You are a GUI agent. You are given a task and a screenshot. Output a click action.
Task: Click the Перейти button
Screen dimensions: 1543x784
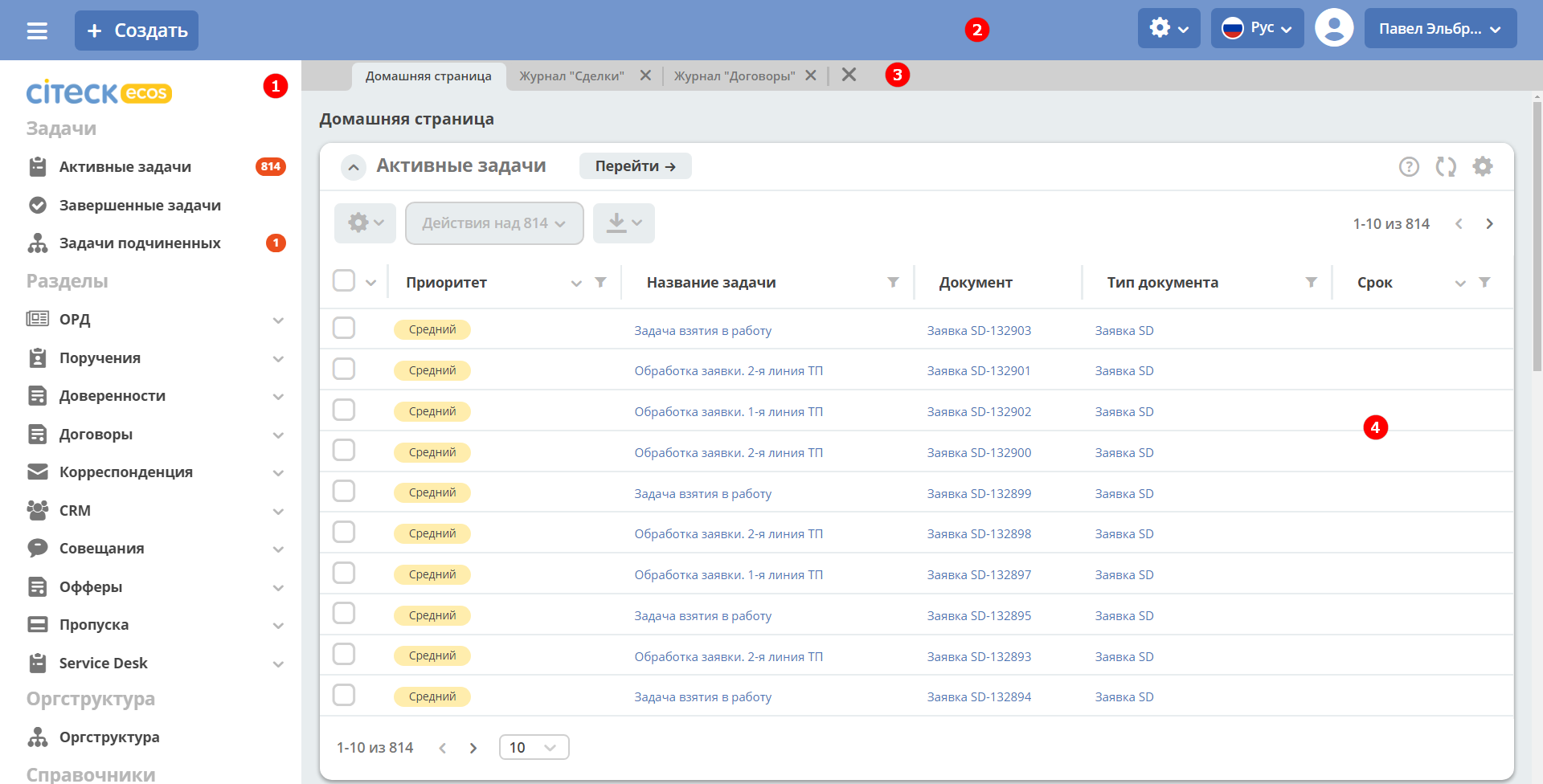coord(636,166)
